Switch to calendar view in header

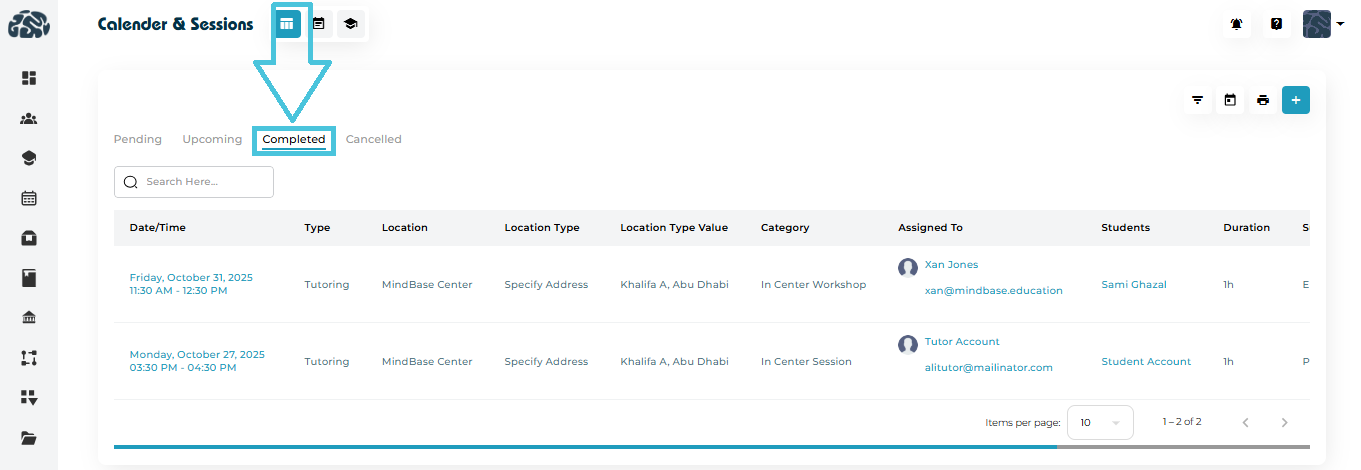click(x=318, y=23)
